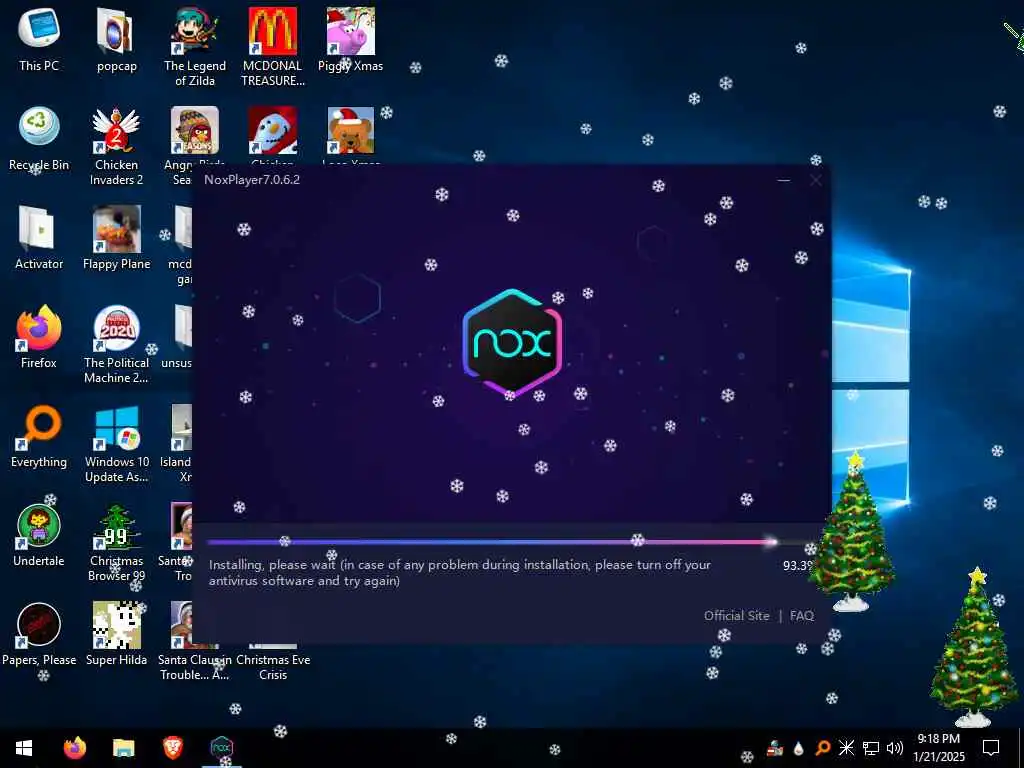Select the Super Hilda desktop icon
Viewport: 1024px width, 768px height.
pos(116,633)
